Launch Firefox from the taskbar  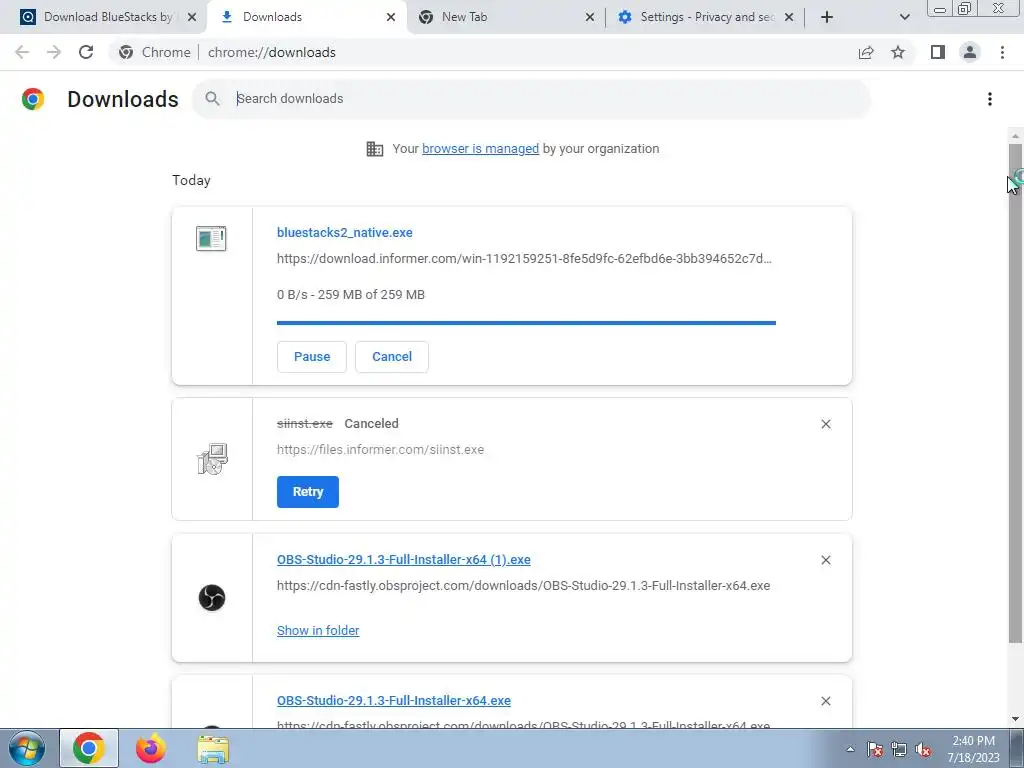pyautogui.click(x=150, y=748)
